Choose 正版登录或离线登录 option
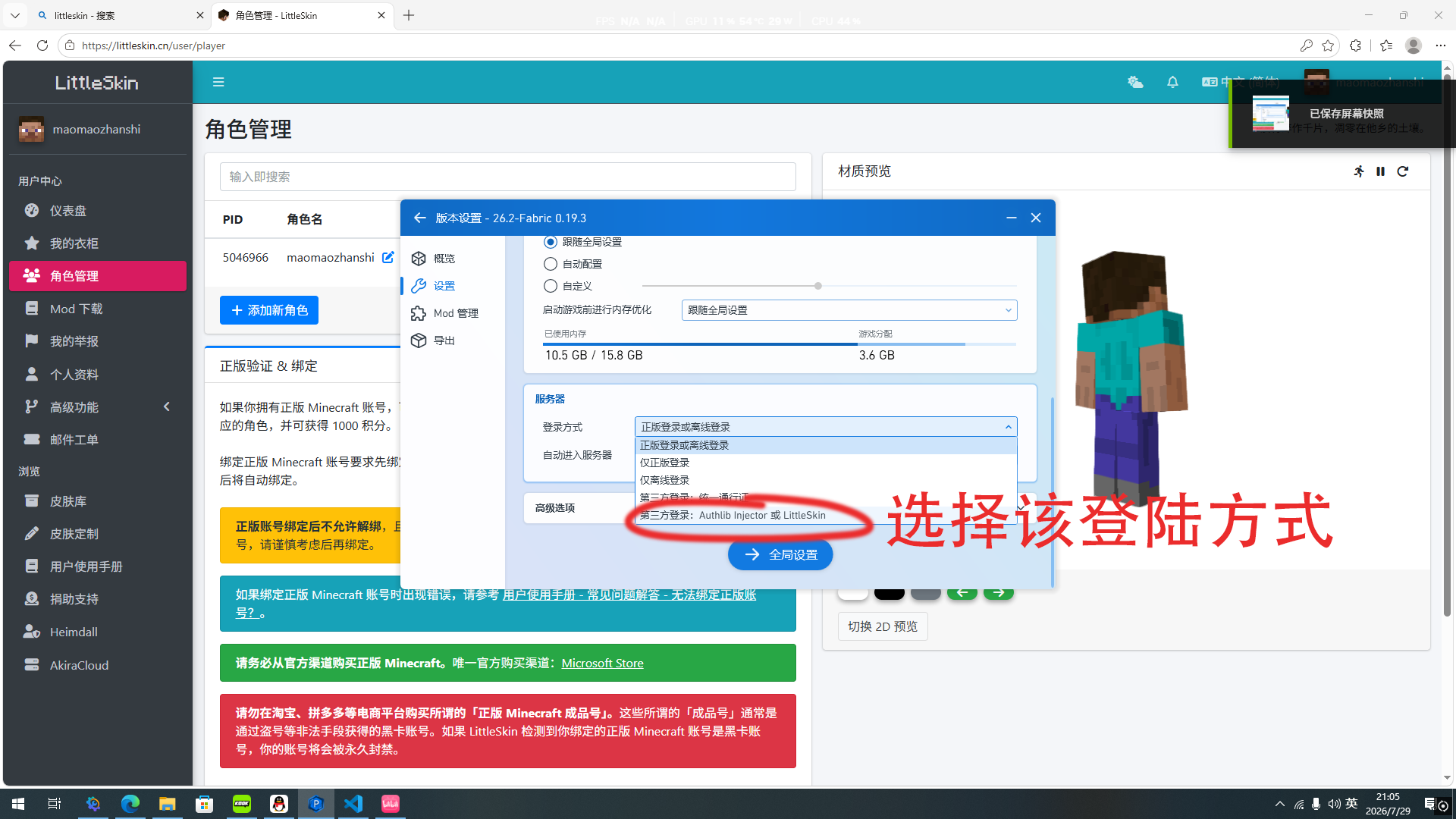Screen dimensions: 1456x819 coord(826,445)
